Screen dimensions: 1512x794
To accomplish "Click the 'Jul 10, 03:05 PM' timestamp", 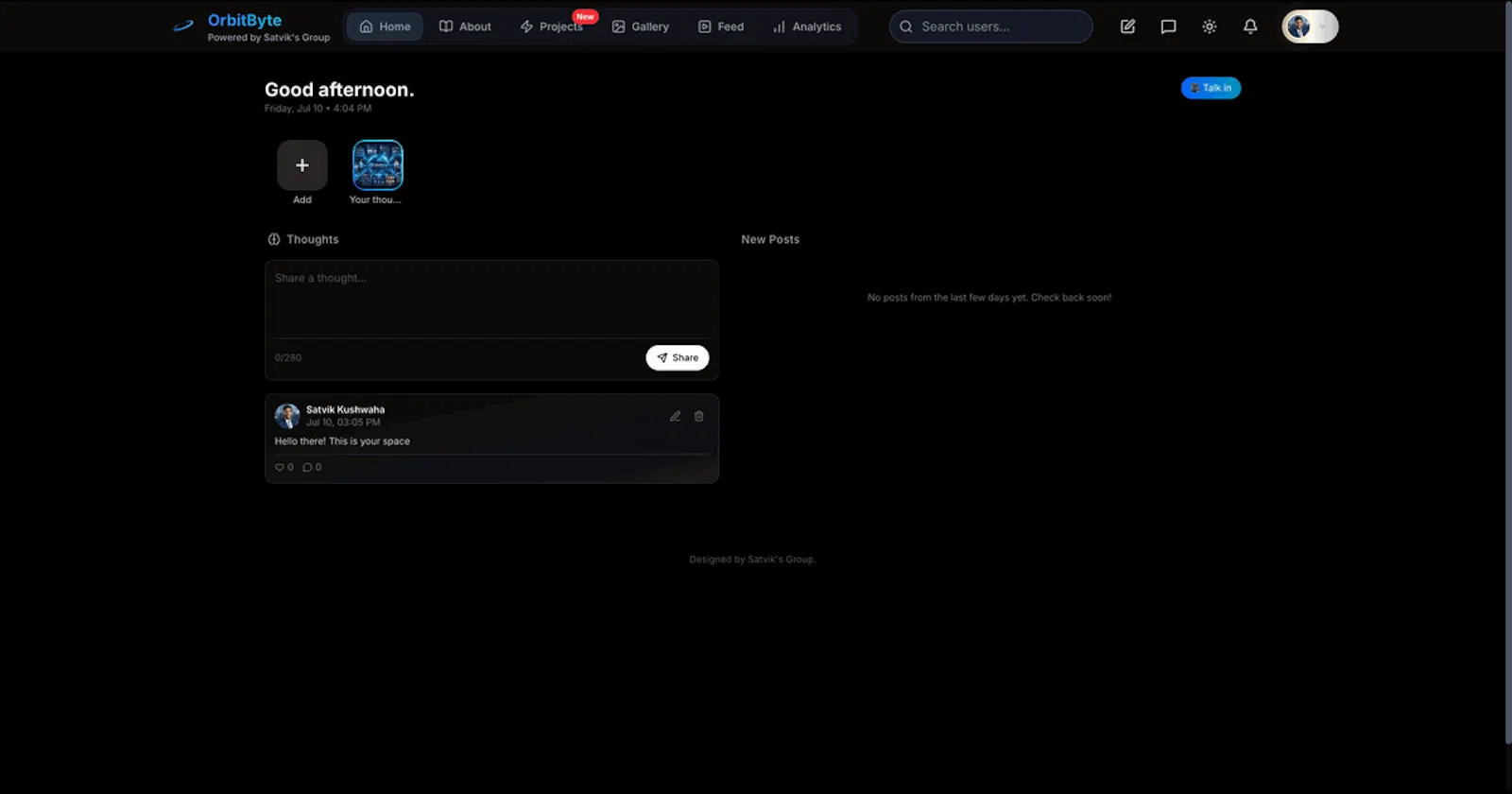I will click(343, 423).
